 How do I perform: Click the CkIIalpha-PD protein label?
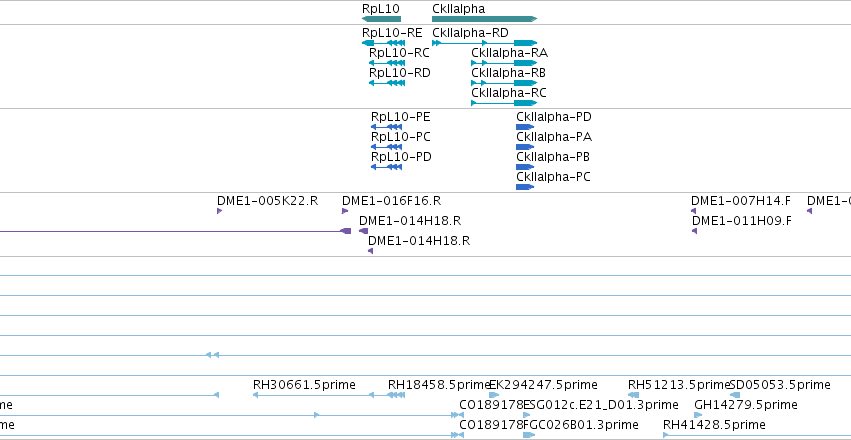click(554, 117)
